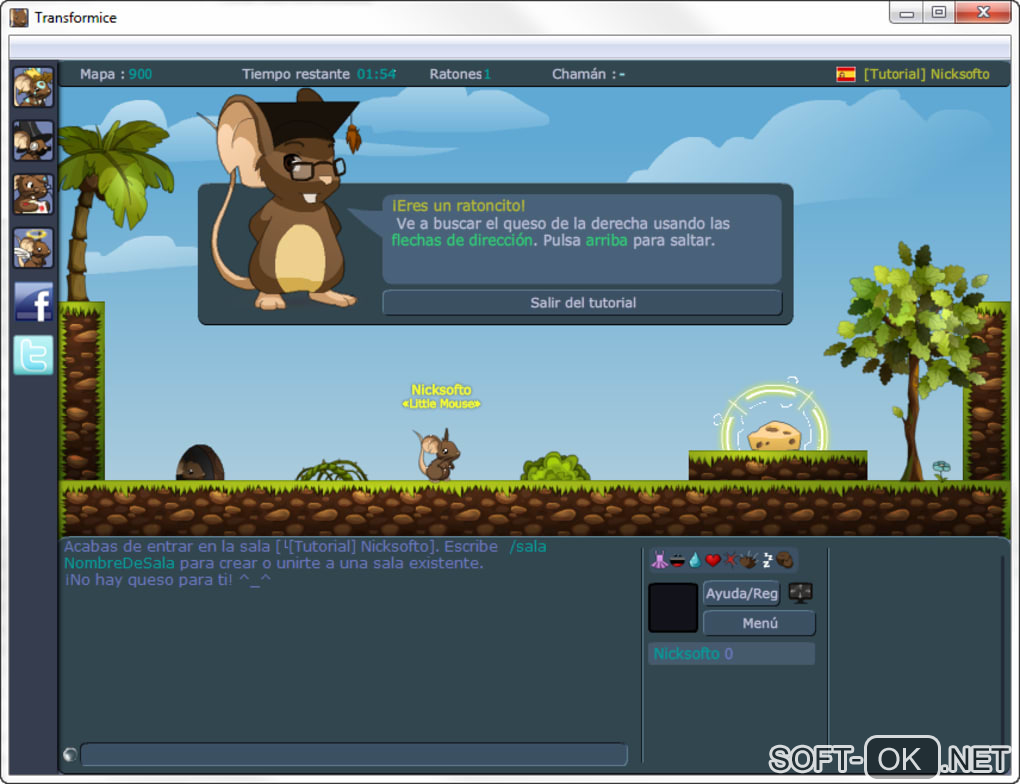Maximize the Transformice window

pyautogui.click(x=939, y=12)
